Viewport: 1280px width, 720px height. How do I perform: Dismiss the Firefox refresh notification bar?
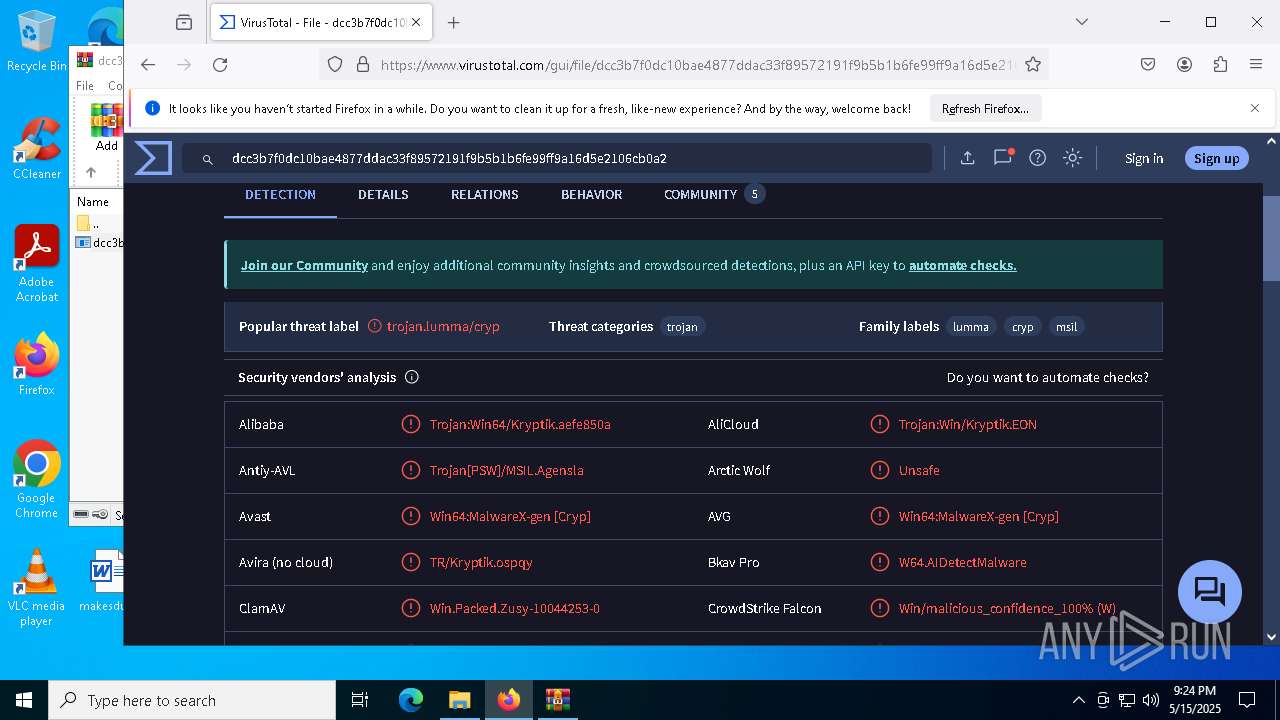click(x=1255, y=108)
